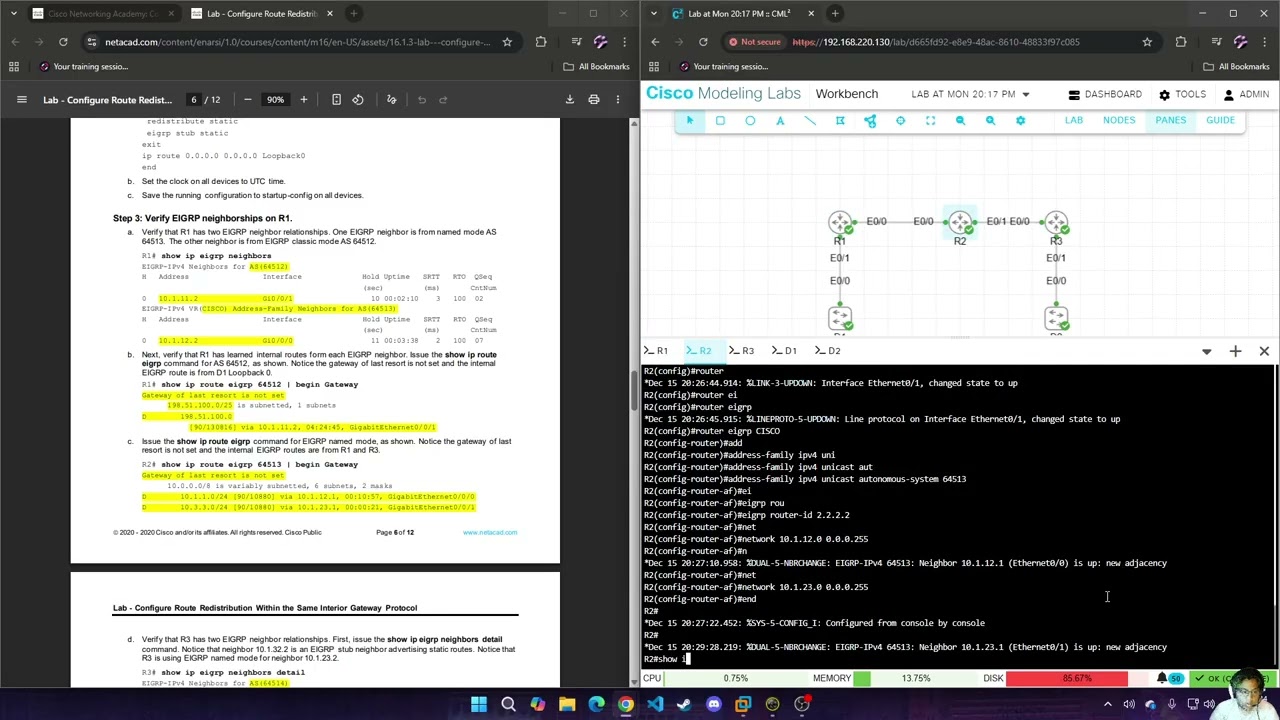Click the zoom-in magnifier in CML toolbar
Screen dimensions: 1280x720
coord(990,120)
